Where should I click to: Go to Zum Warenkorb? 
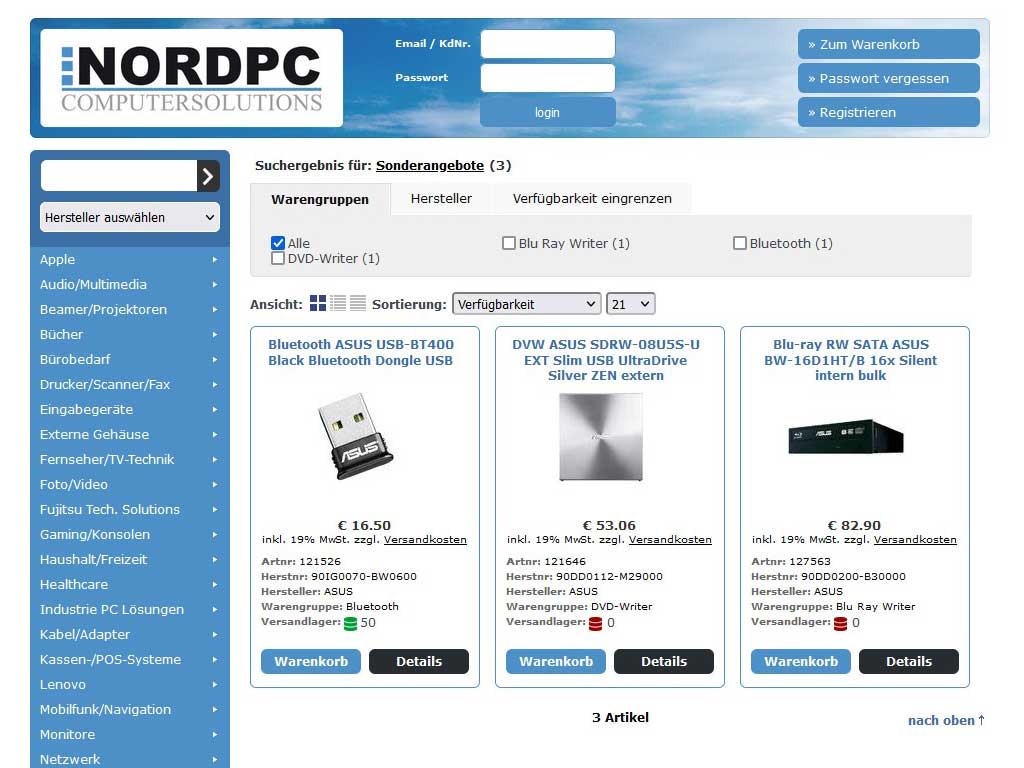pyautogui.click(x=888, y=44)
